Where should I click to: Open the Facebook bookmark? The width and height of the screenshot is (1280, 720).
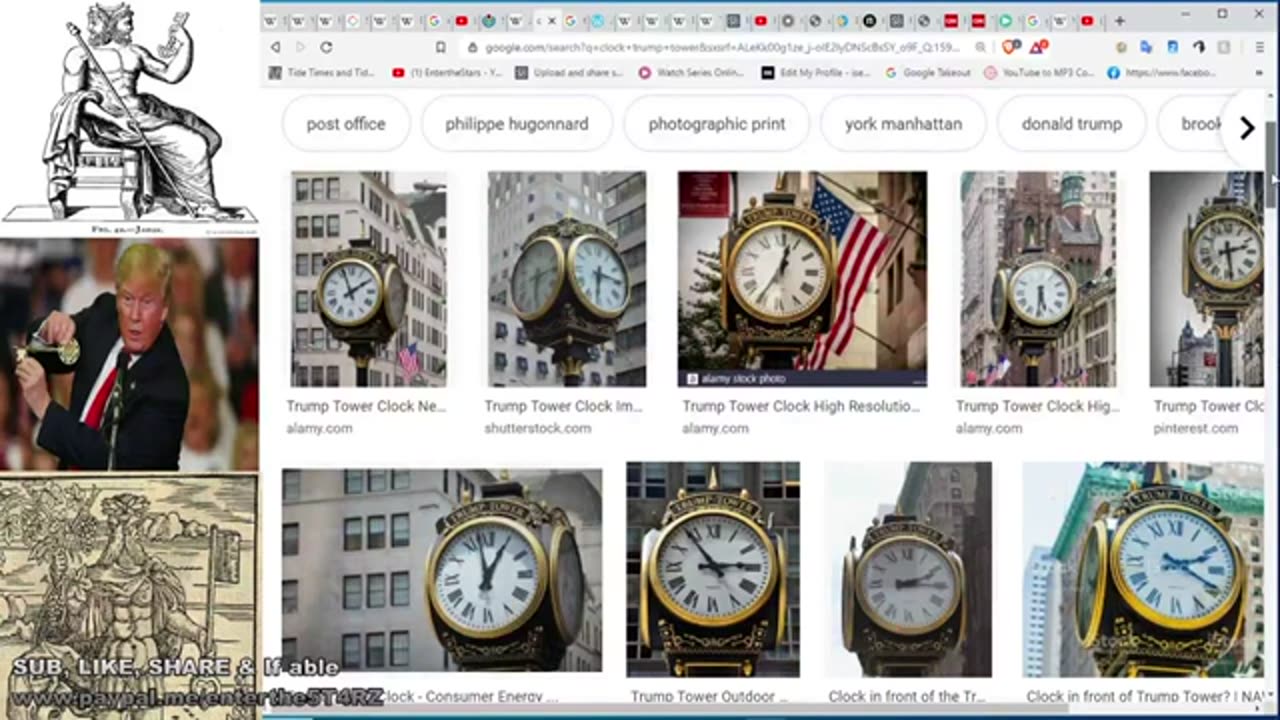coord(1162,72)
